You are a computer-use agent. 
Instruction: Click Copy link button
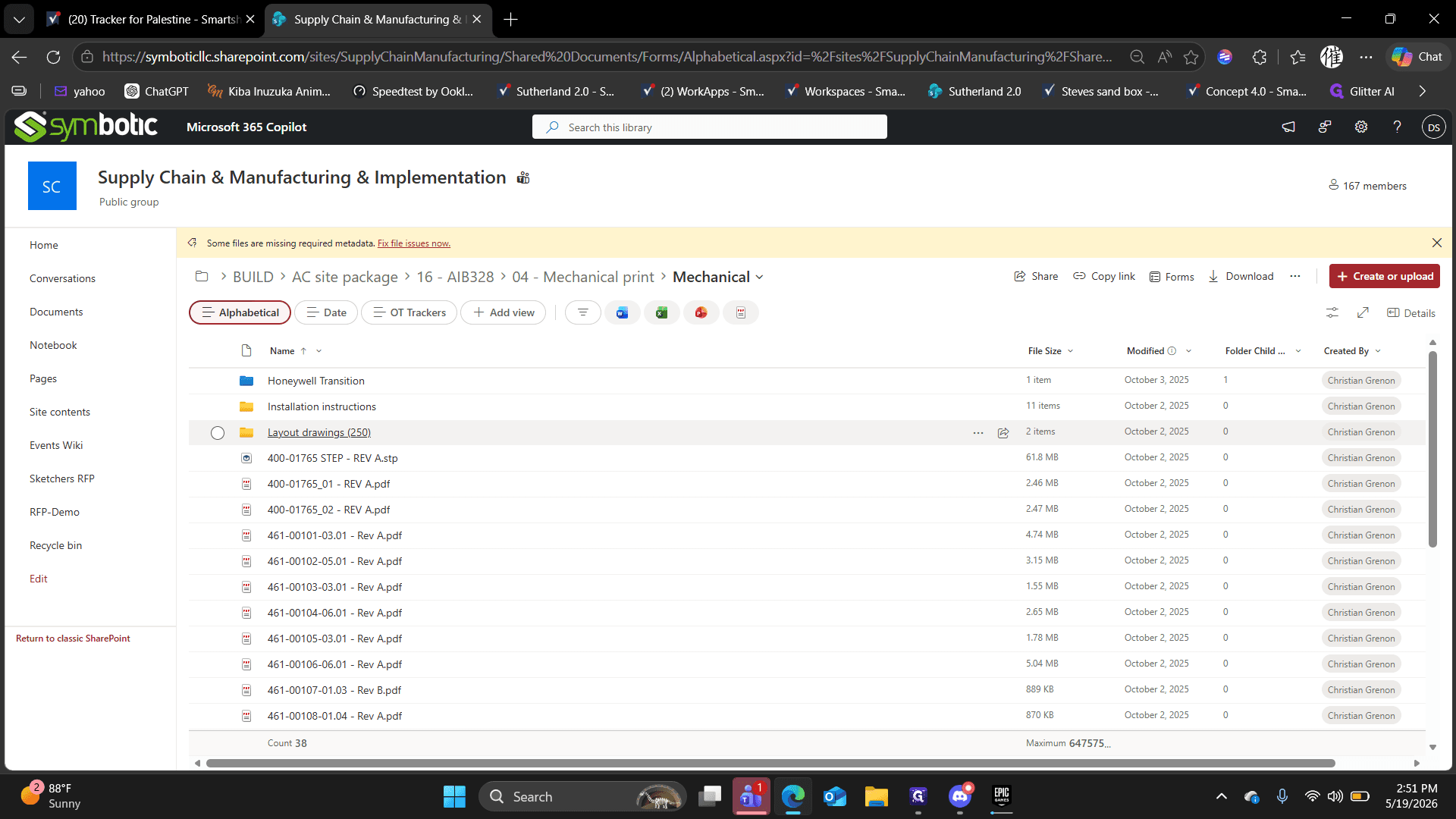point(1104,276)
